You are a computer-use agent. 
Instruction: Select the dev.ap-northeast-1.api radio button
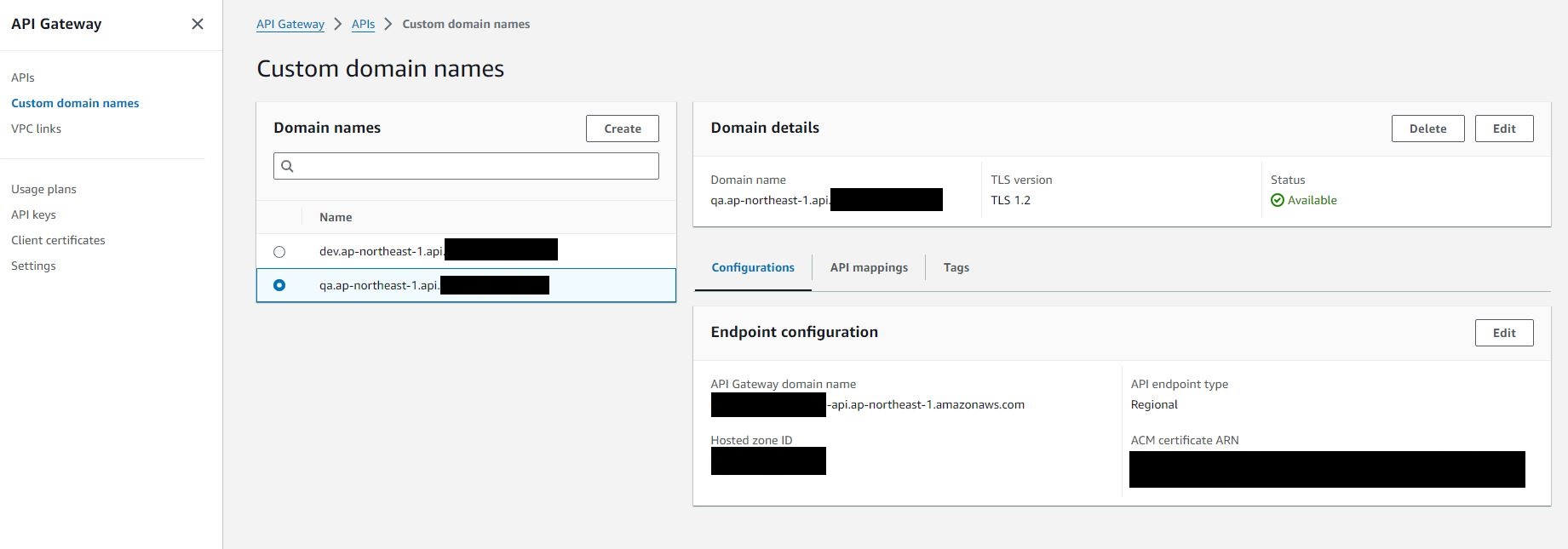click(x=279, y=252)
